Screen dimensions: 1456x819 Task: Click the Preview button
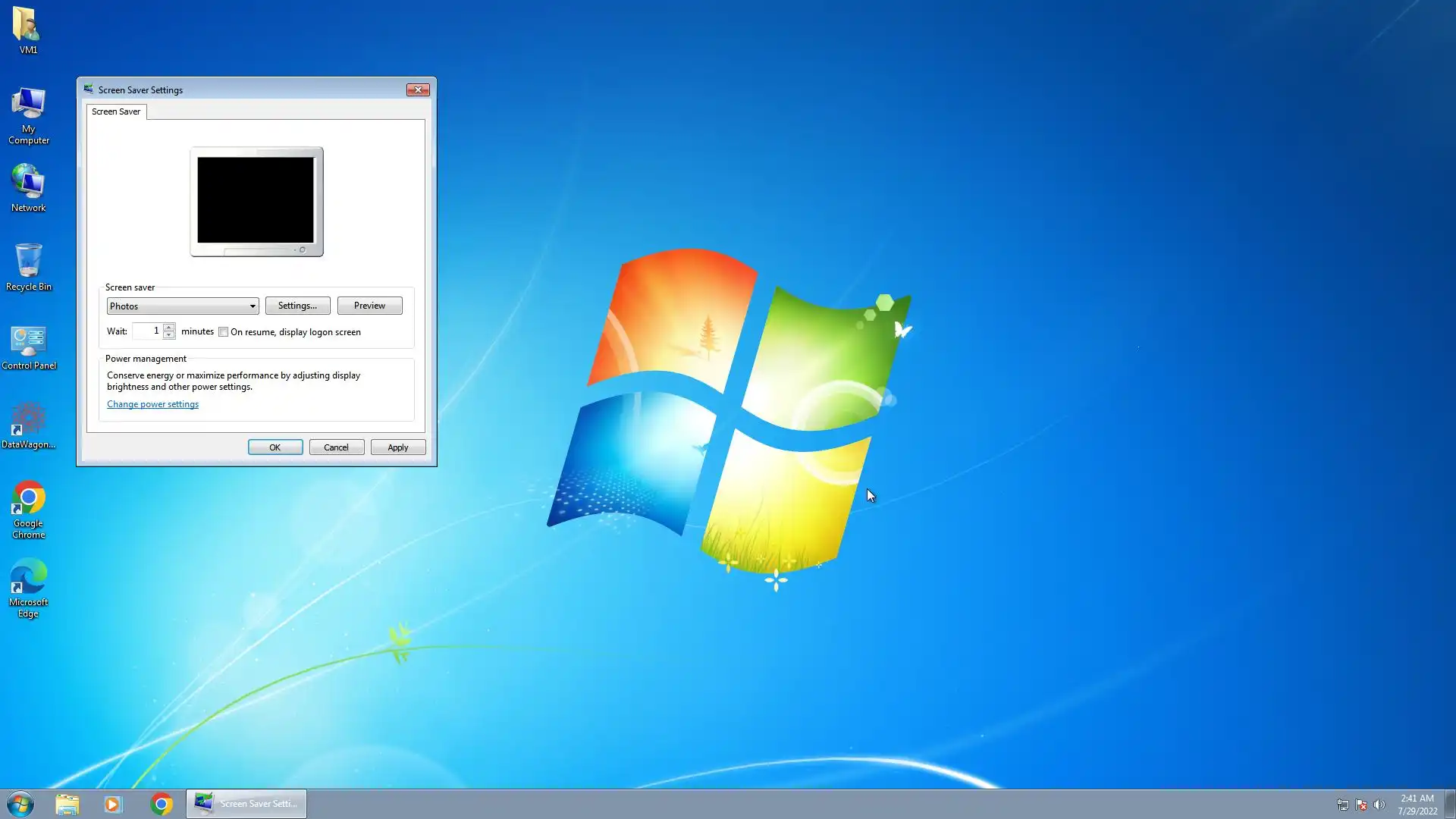tap(369, 306)
